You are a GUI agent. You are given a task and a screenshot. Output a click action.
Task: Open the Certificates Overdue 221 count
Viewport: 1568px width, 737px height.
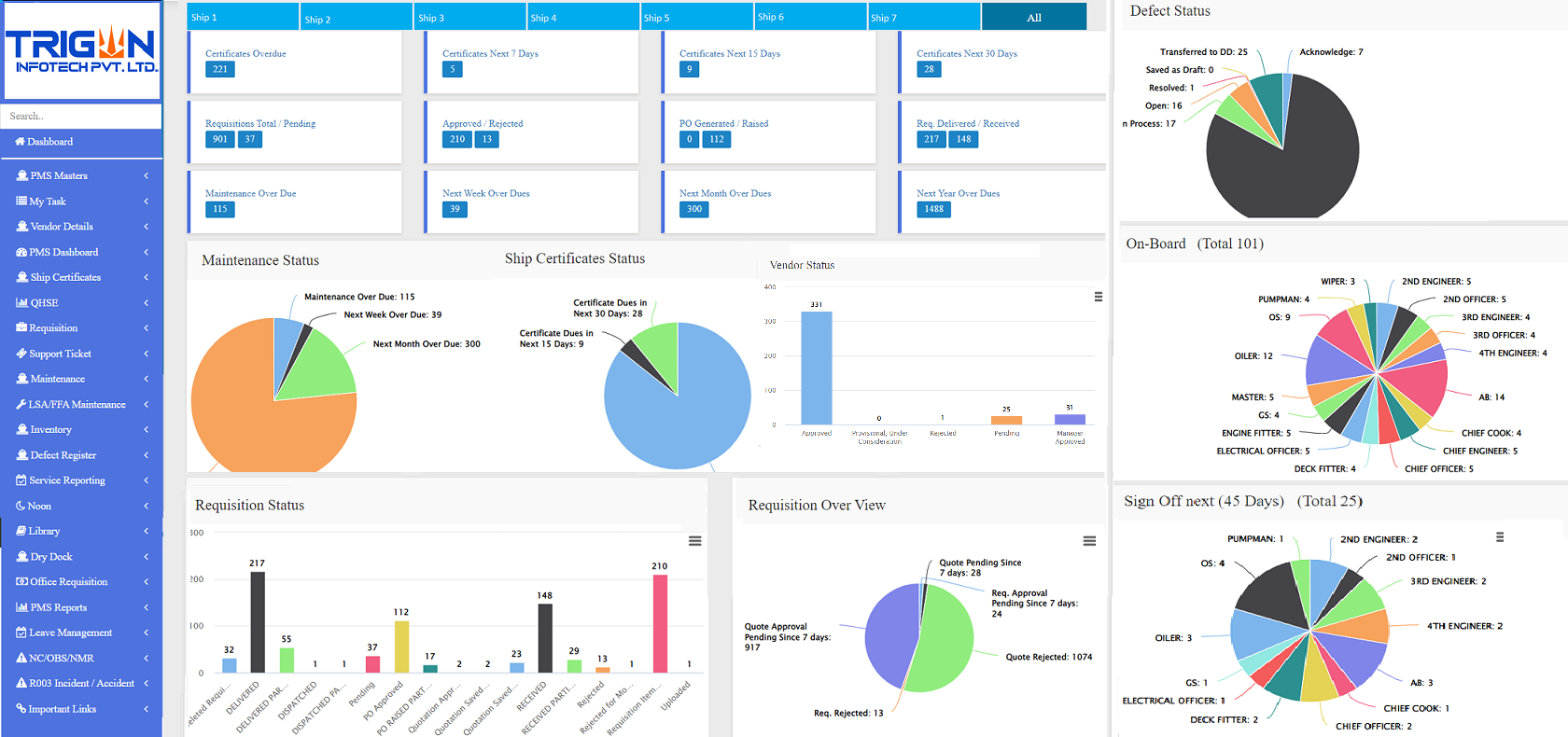(220, 69)
